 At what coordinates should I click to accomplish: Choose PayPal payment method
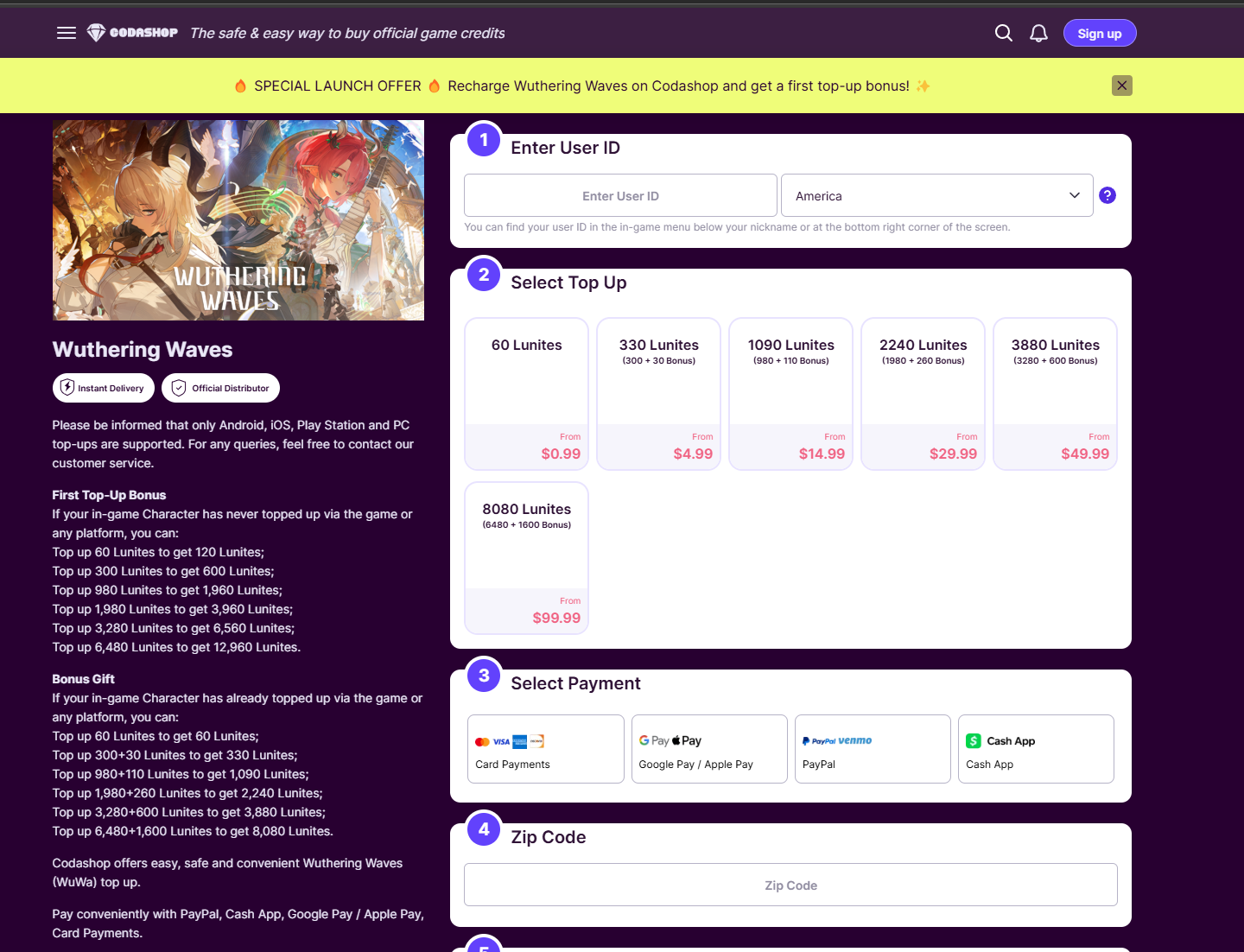(x=873, y=749)
